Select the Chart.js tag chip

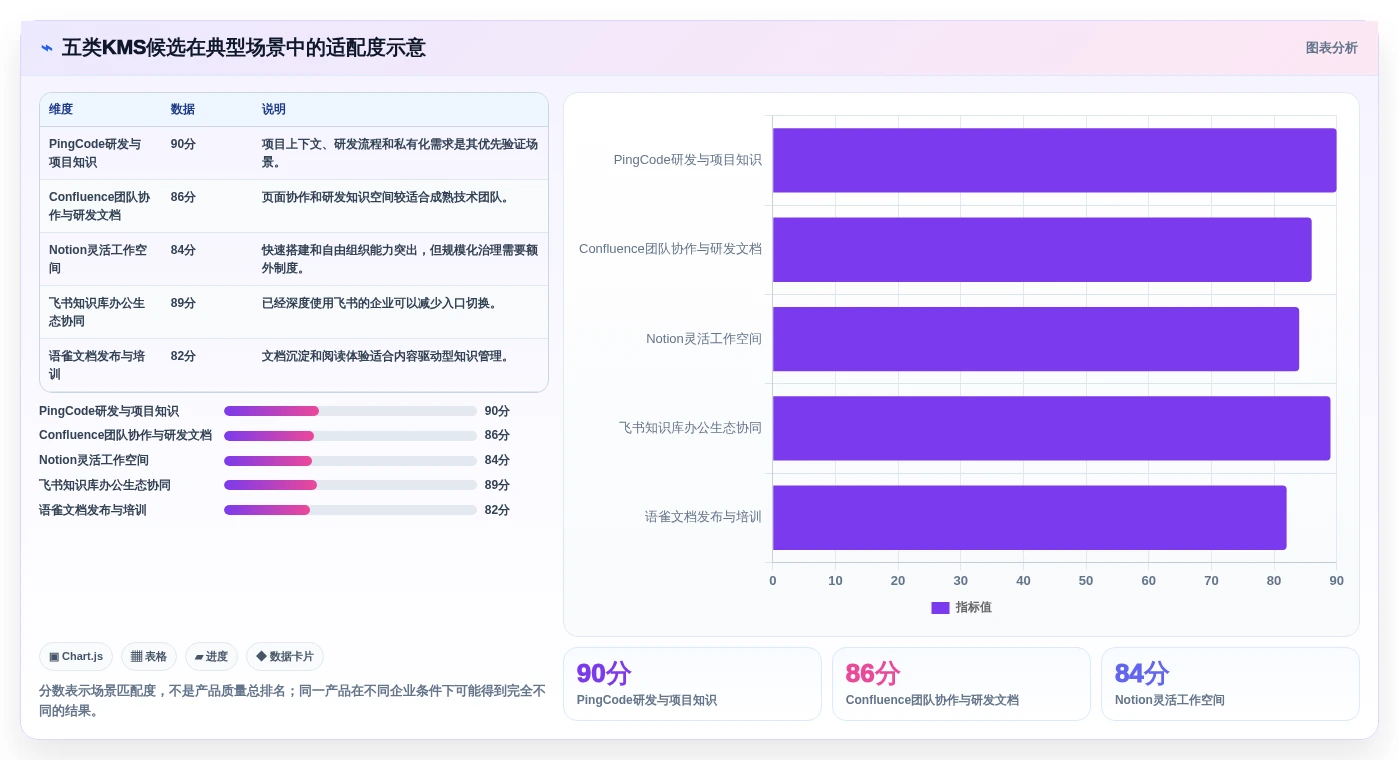point(76,656)
